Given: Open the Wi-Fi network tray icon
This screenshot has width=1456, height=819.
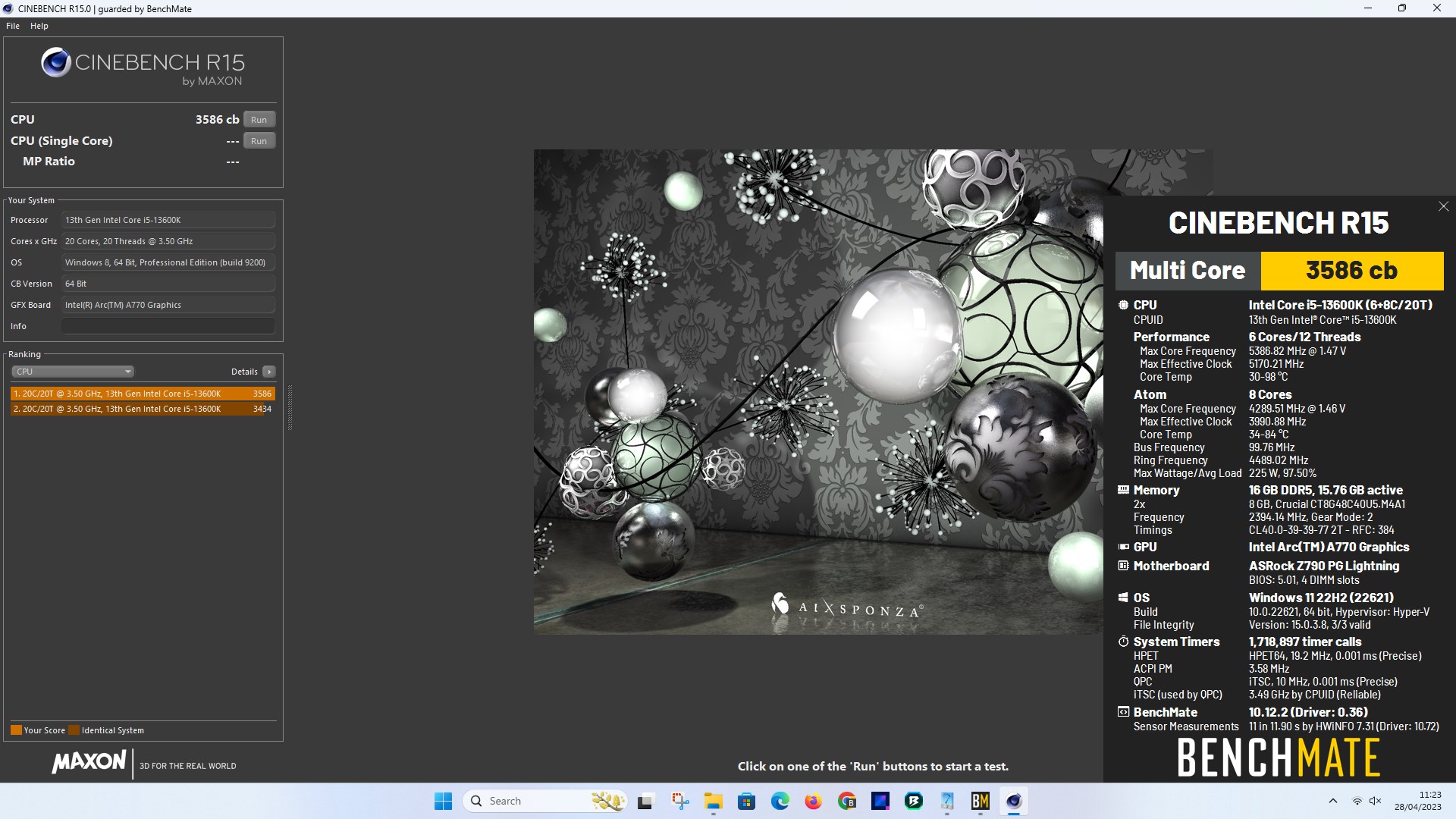Looking at the screenshot, I should click(1357, 801).
